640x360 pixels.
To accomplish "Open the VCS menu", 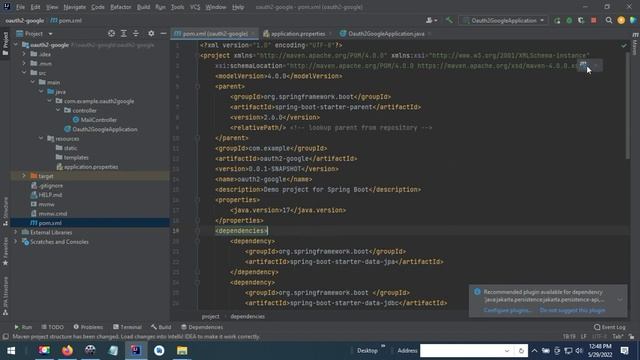I will (195, 7).
